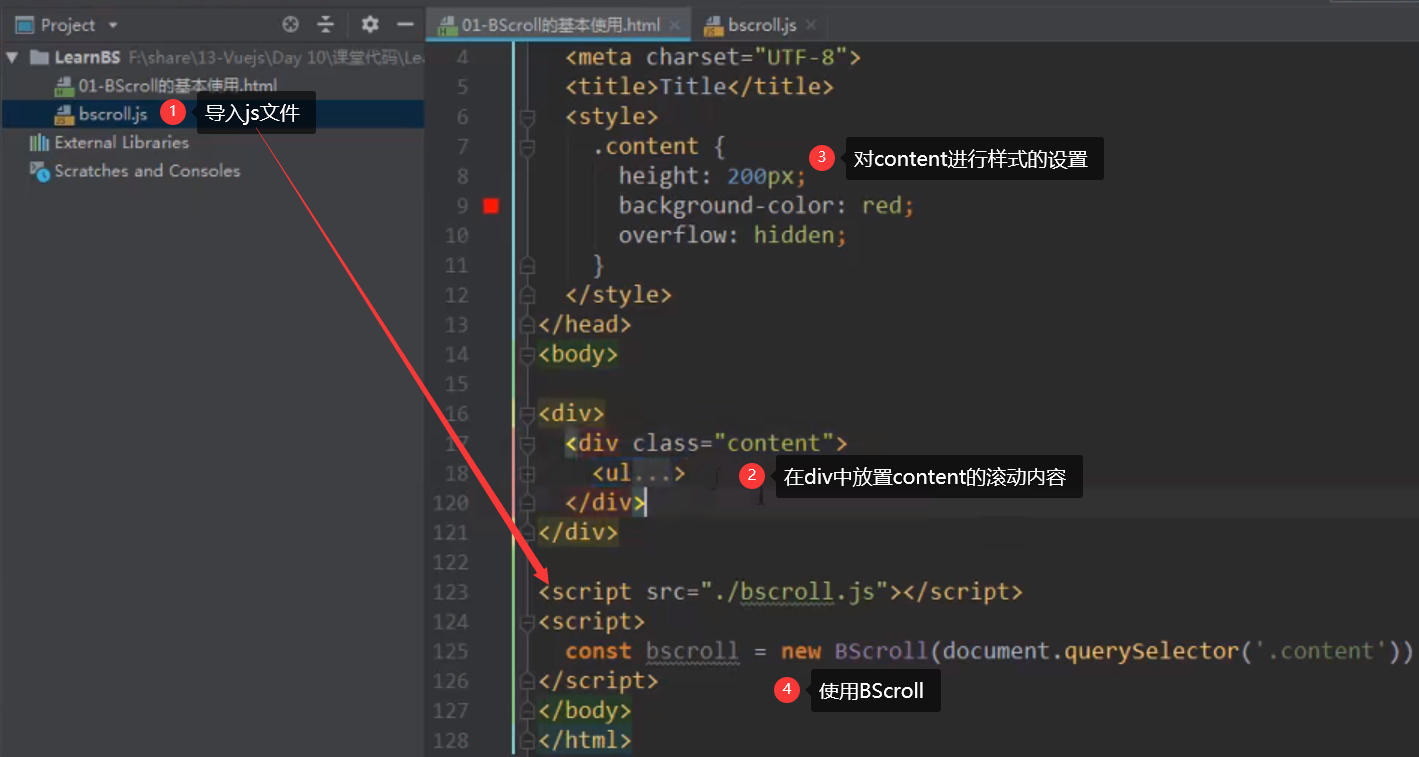
Task: Fold the <style> block on line 6
Action: [528, 117]
